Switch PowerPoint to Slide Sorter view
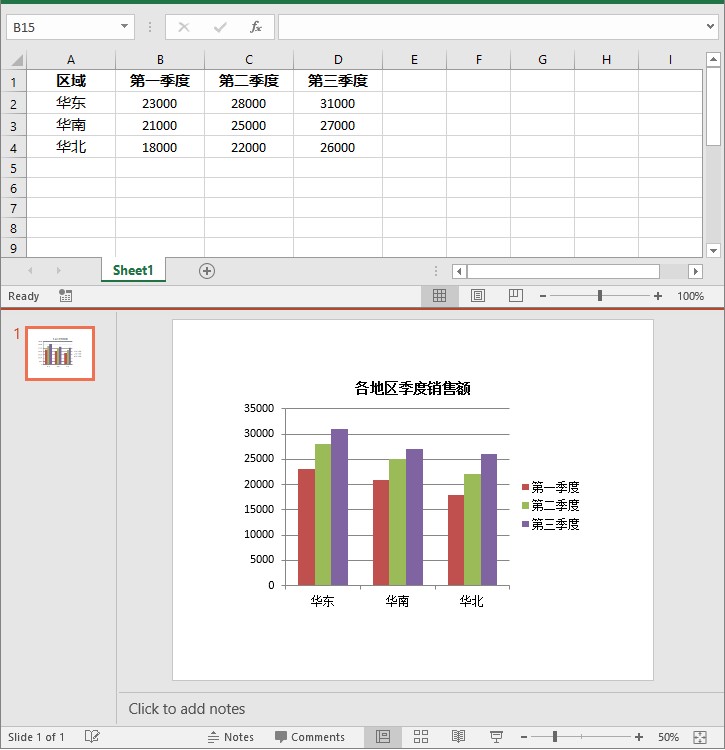Viewport: 725px width, 750px height. tap(421, 737)
